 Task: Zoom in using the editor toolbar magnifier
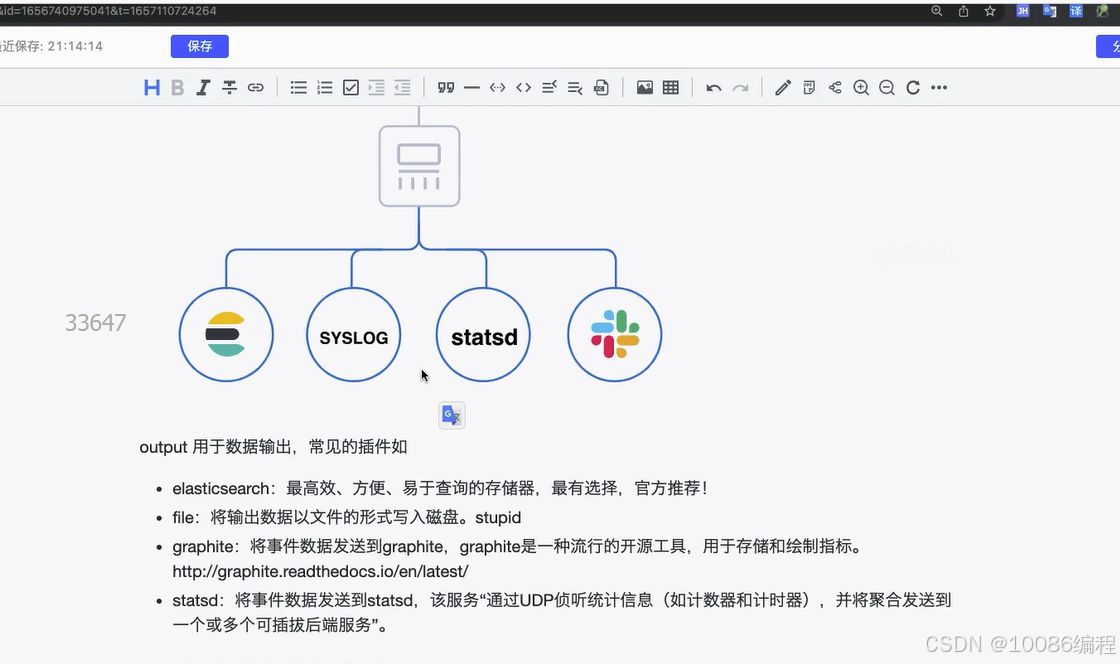pyautogui.click(x=861, y=88)
